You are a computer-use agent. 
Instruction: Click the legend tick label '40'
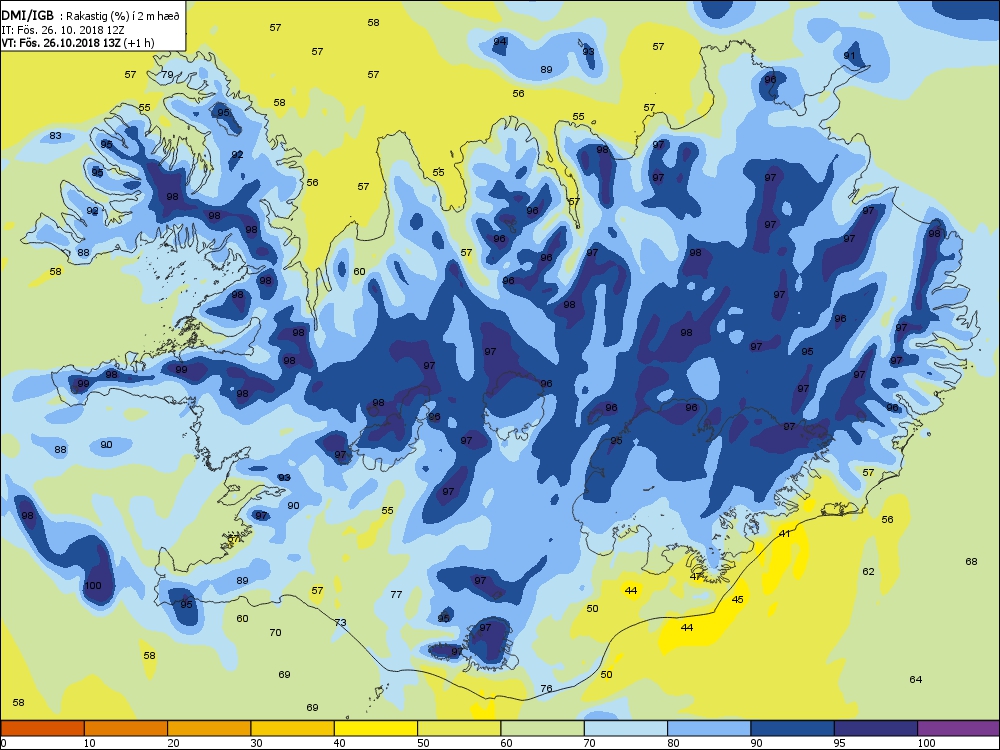[340, 744]
